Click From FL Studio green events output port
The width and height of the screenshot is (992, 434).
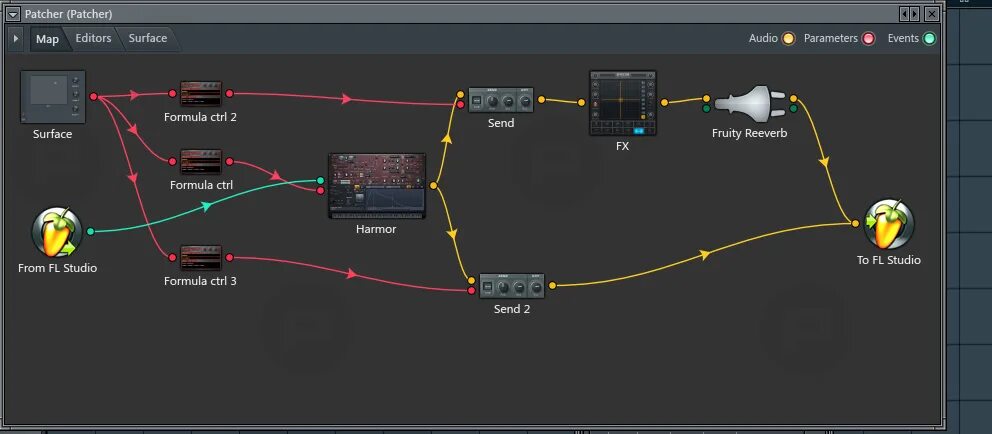tap(90, 232)
